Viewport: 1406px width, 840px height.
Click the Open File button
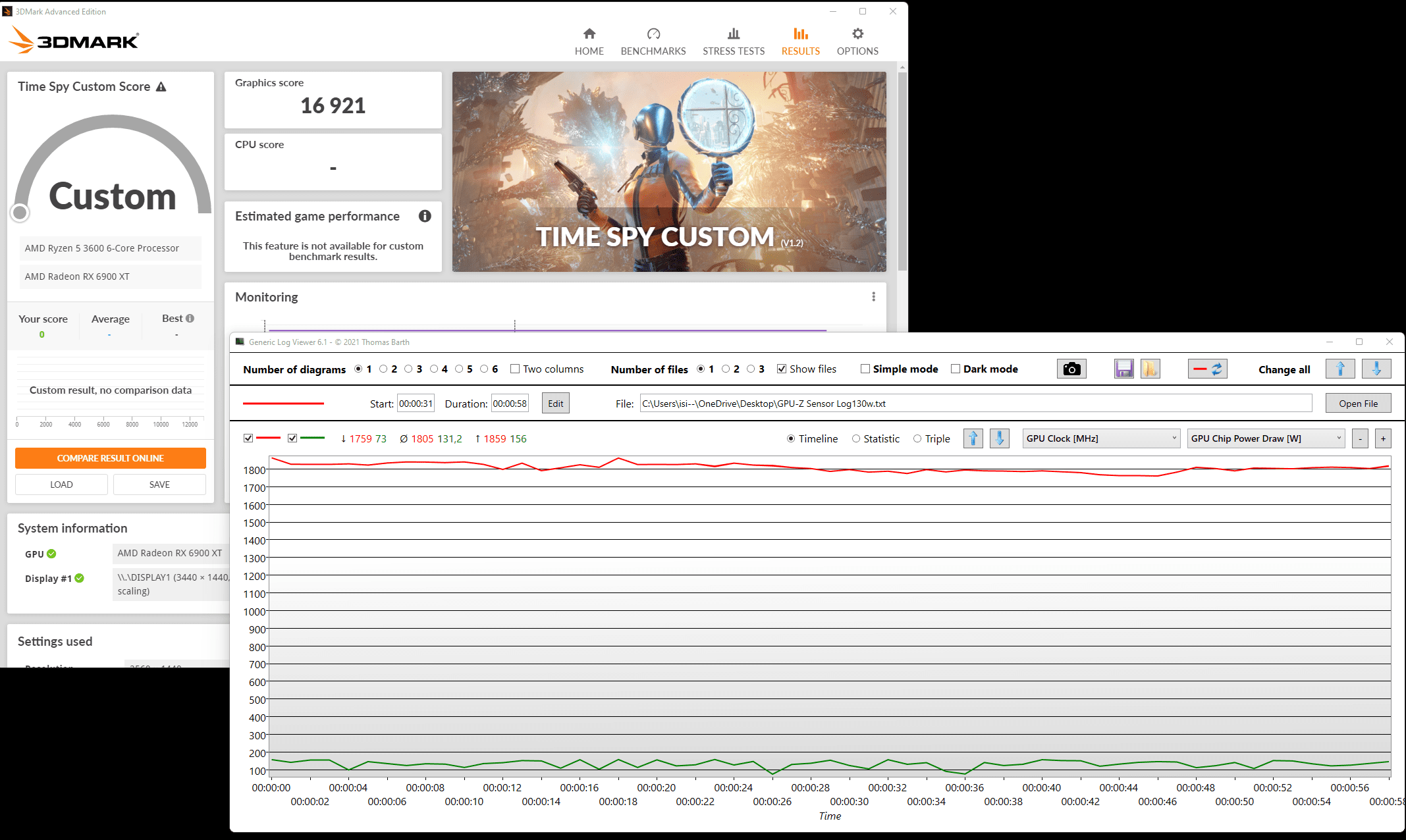1358,404
